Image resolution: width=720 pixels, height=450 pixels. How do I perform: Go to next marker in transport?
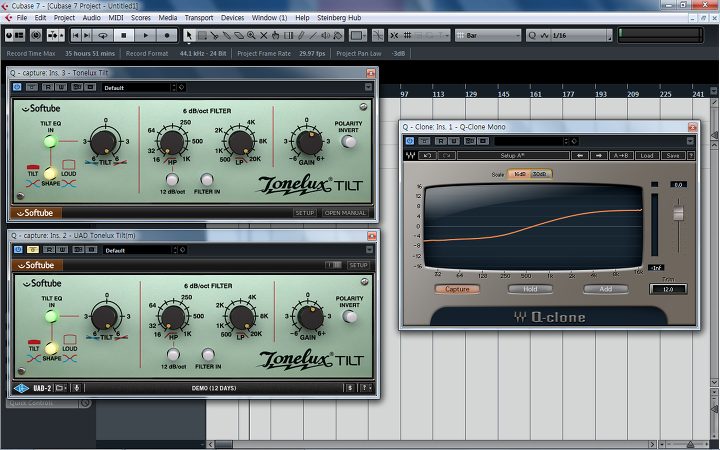coord(87,35)
